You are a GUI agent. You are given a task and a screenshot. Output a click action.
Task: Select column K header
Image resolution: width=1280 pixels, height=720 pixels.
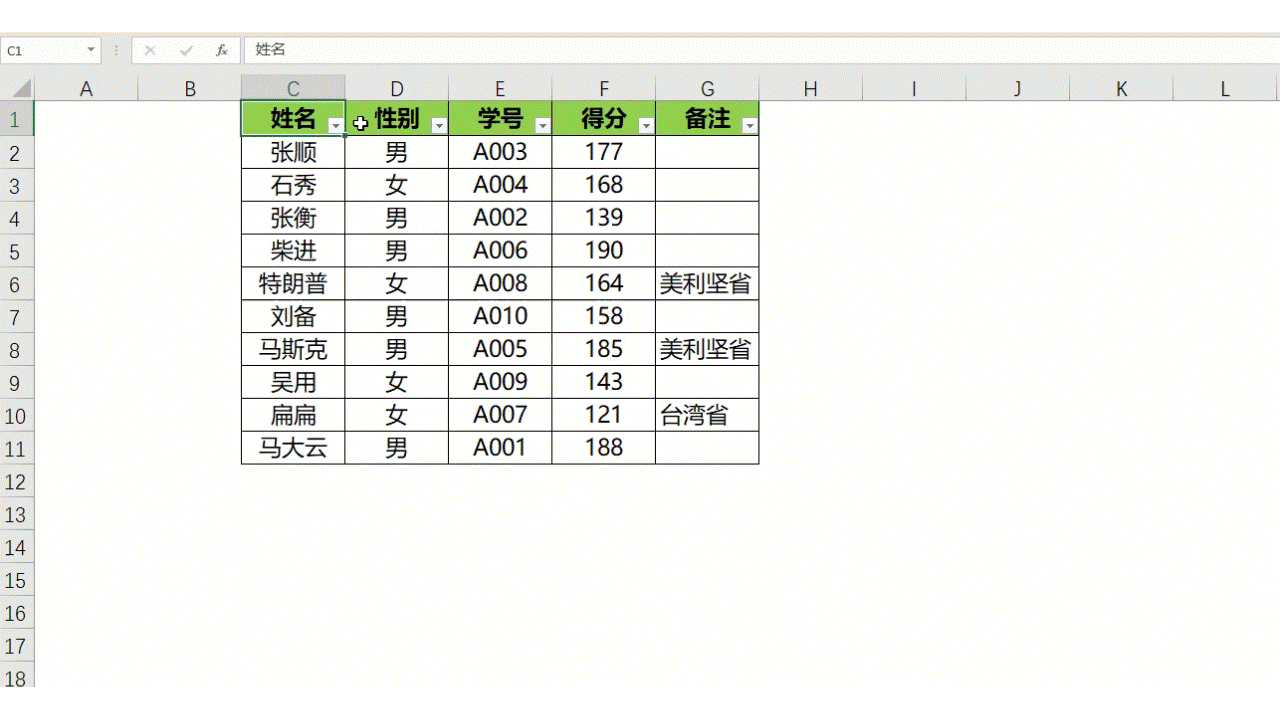(x=1122, y=88)
